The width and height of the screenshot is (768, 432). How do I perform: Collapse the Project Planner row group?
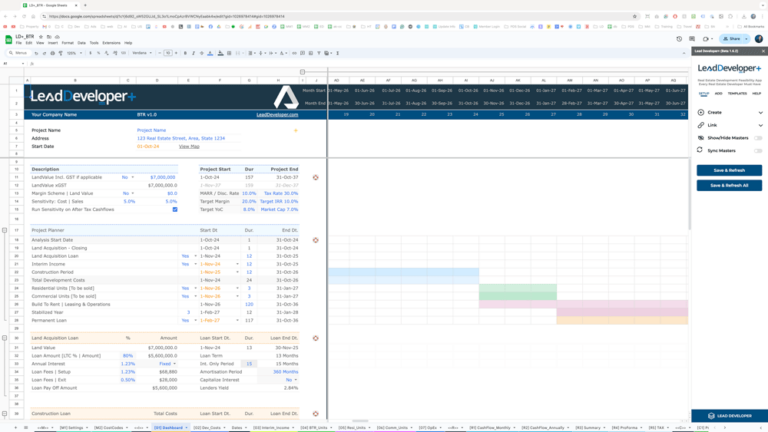coord(7,230)
